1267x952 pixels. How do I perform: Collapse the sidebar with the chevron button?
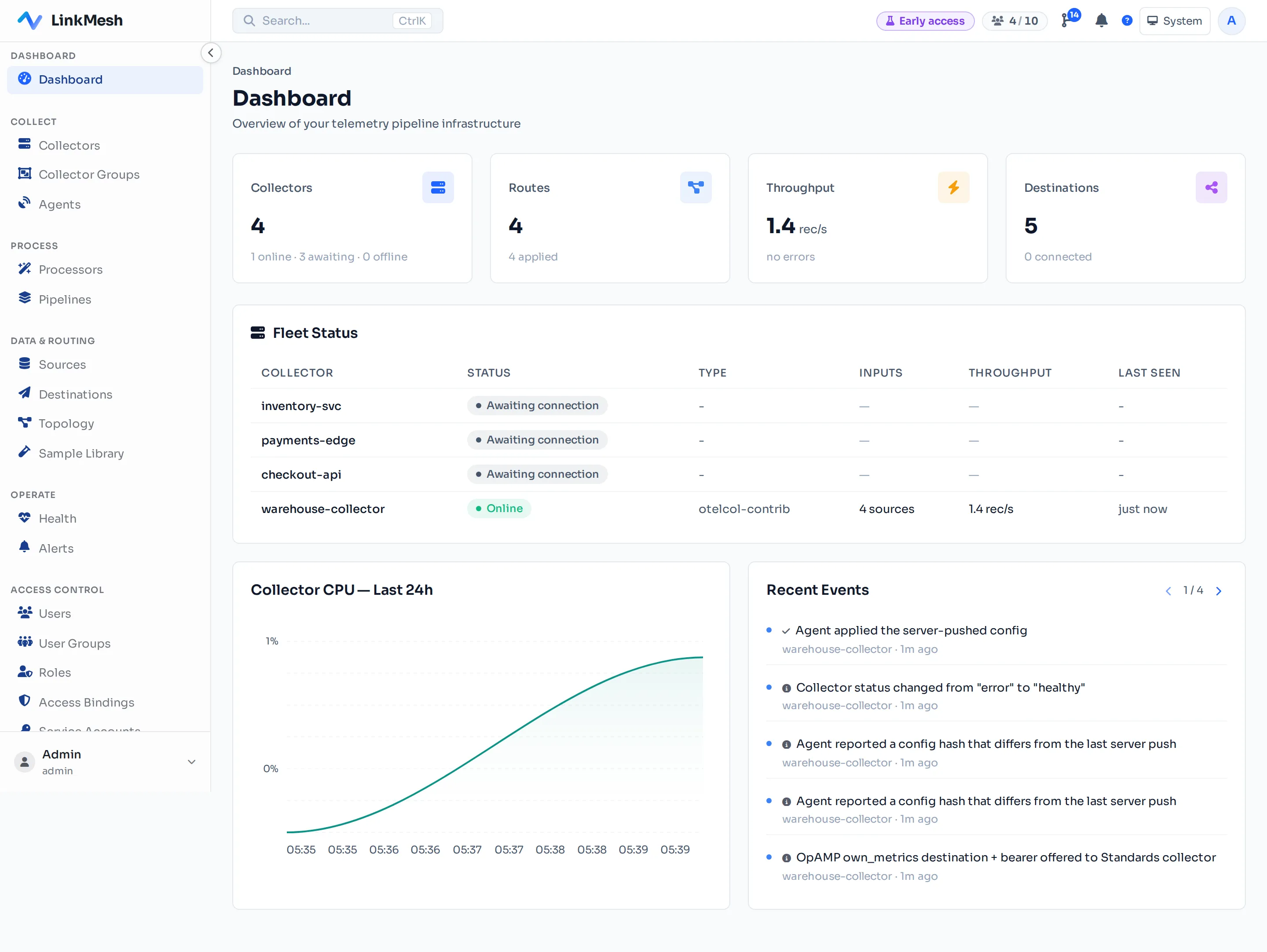(211, 53)
